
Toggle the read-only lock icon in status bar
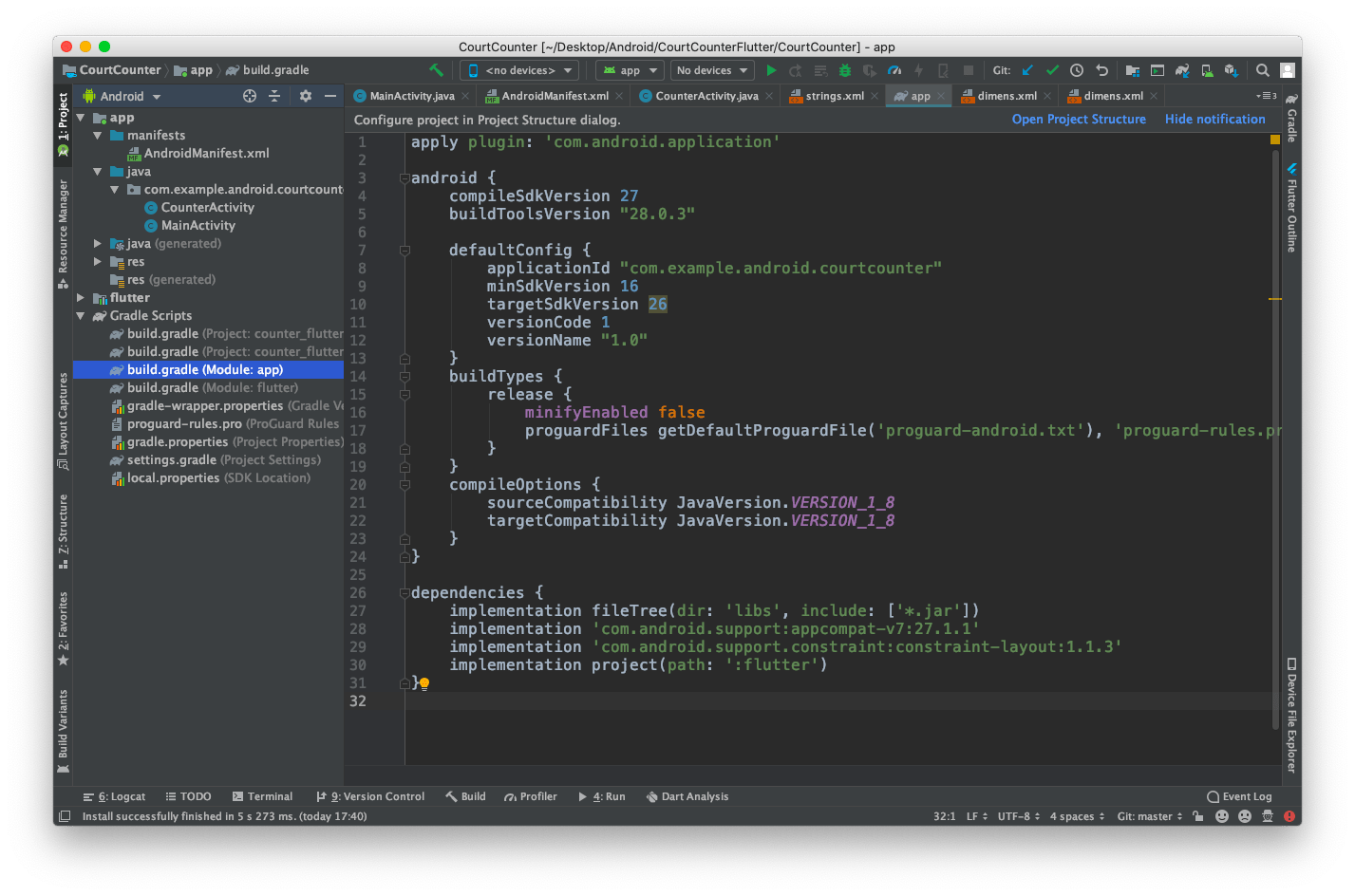pyautogui.click(x=1198, y=816)
